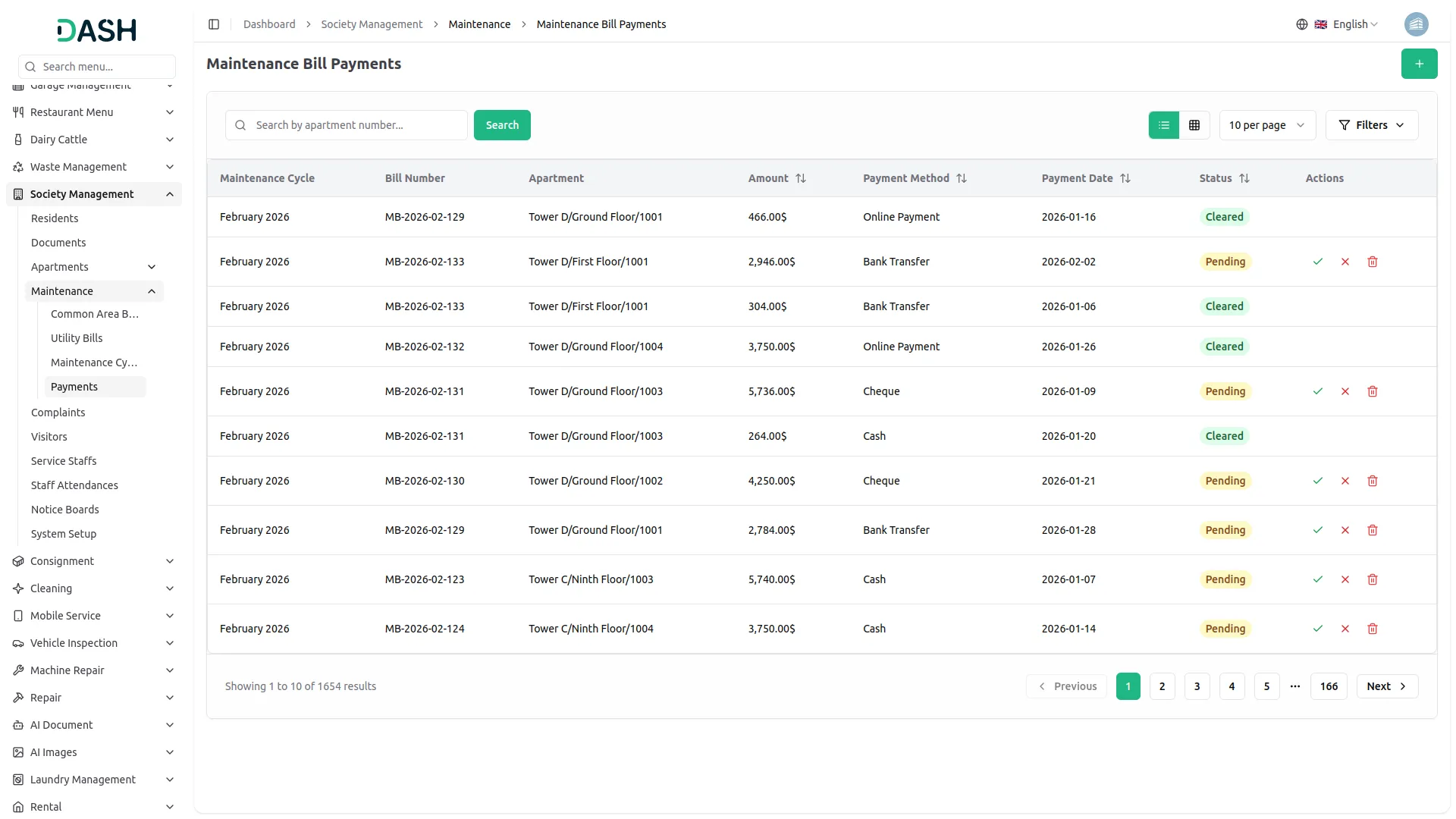Jump to page 166 of results
This screenshot has height=819, width=1456.
[1329, 686]
